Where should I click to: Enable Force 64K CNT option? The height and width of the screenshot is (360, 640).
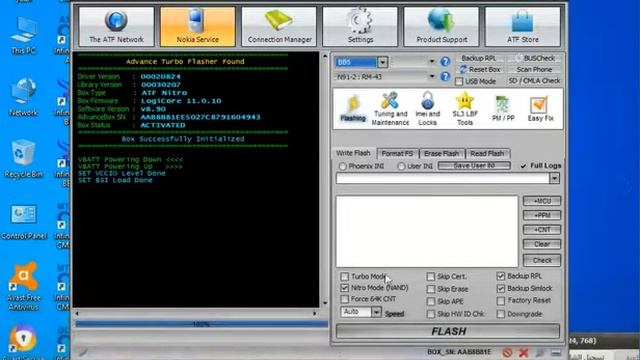[344, 299]
